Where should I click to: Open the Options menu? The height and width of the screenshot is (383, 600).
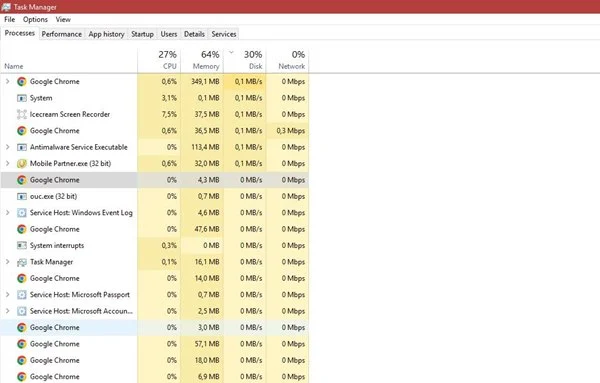pyautogui.click(x=35, y=20)
